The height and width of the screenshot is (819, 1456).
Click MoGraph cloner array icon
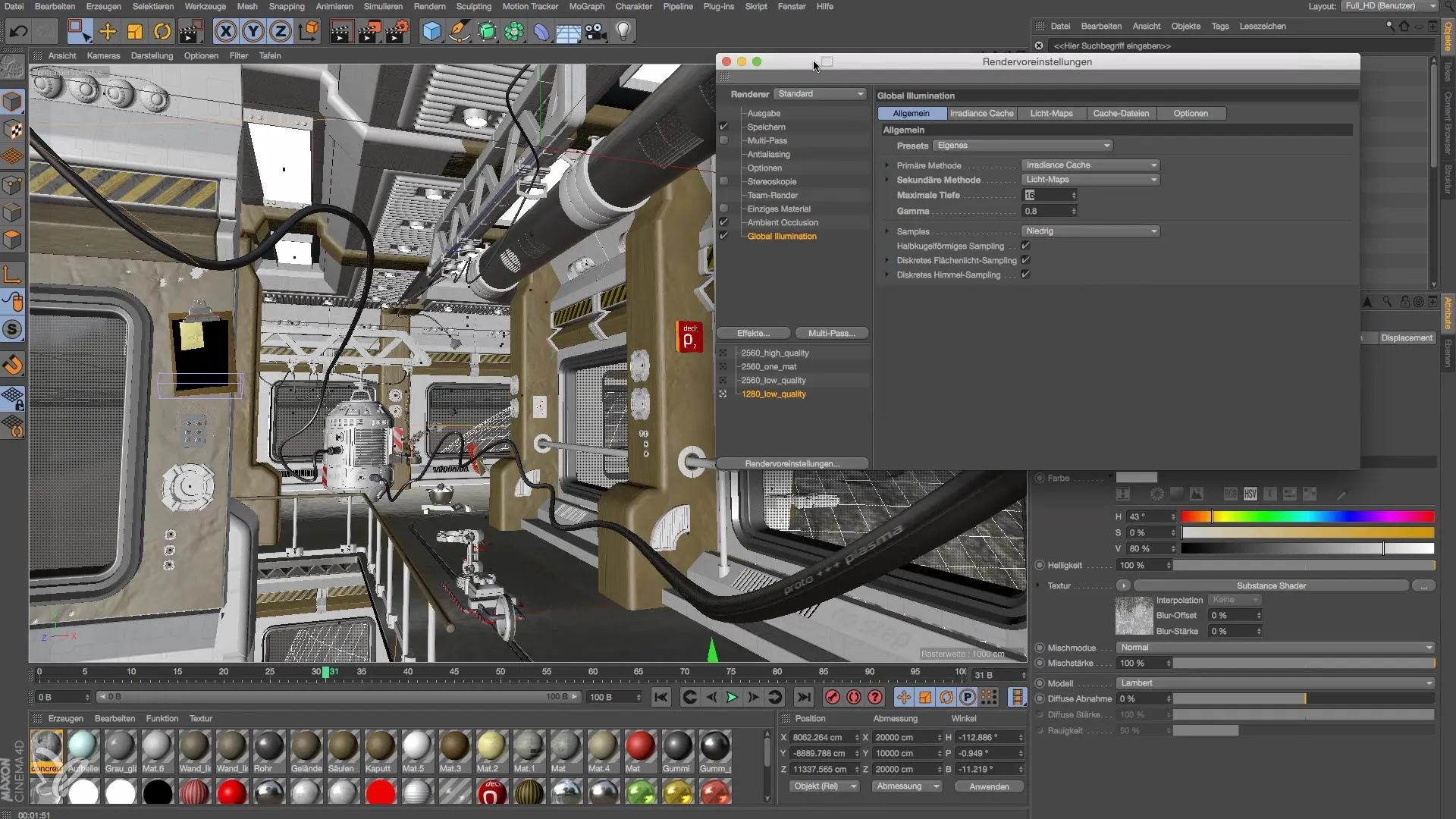(513, 31)
